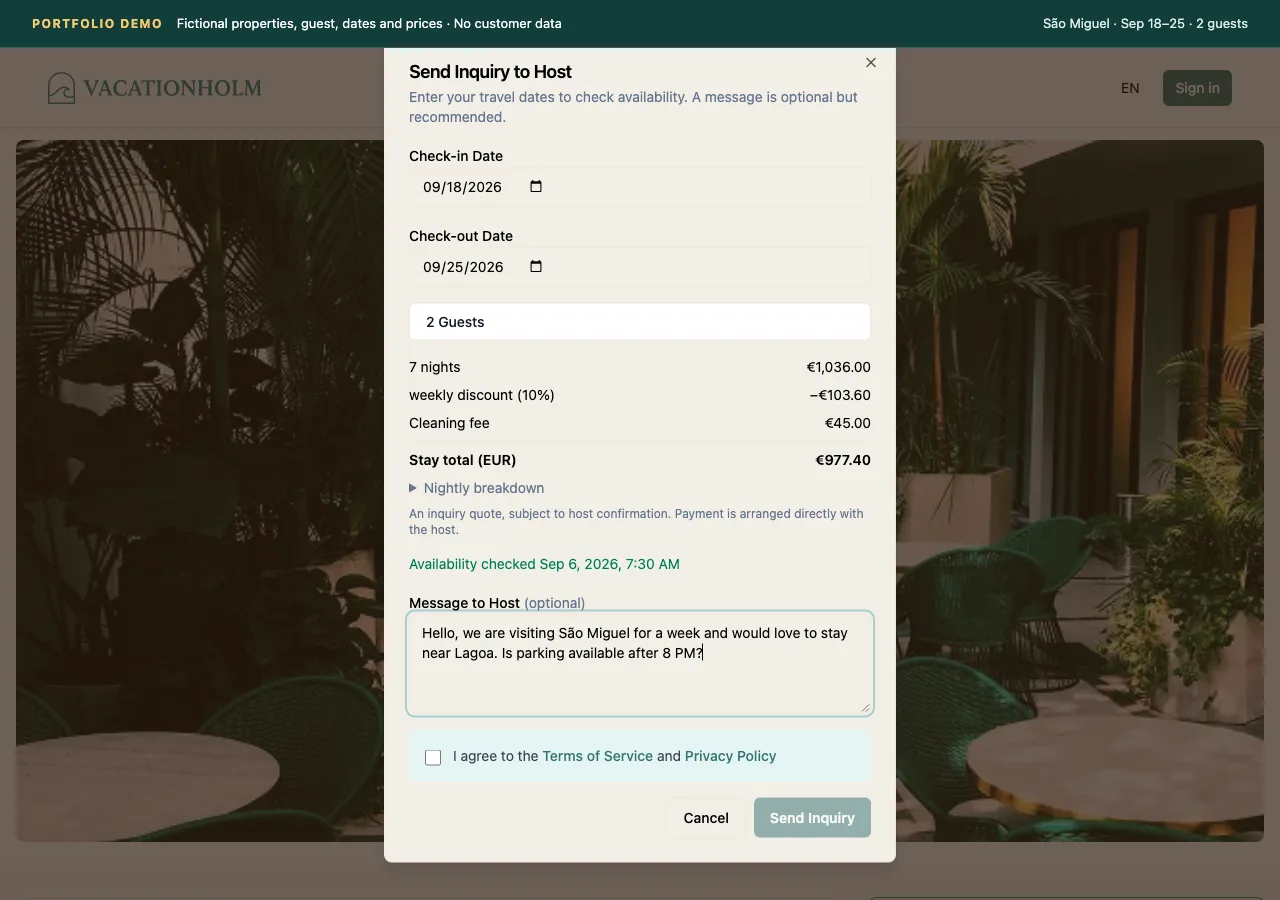The width and height of the screenshot is (1280, 900).
Task: Close the Send Inquiry dialog with X
Action: pyautogui.click(x=871, y=62)
